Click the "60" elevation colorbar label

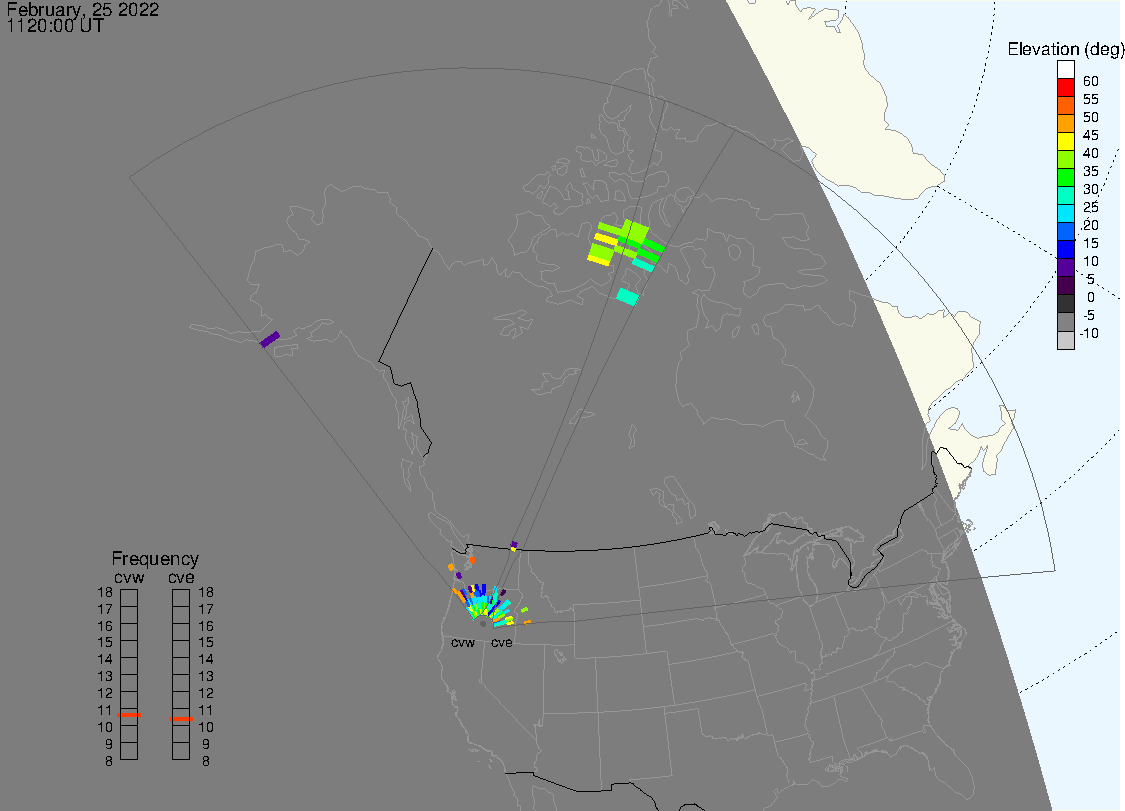coord(1091,81)
